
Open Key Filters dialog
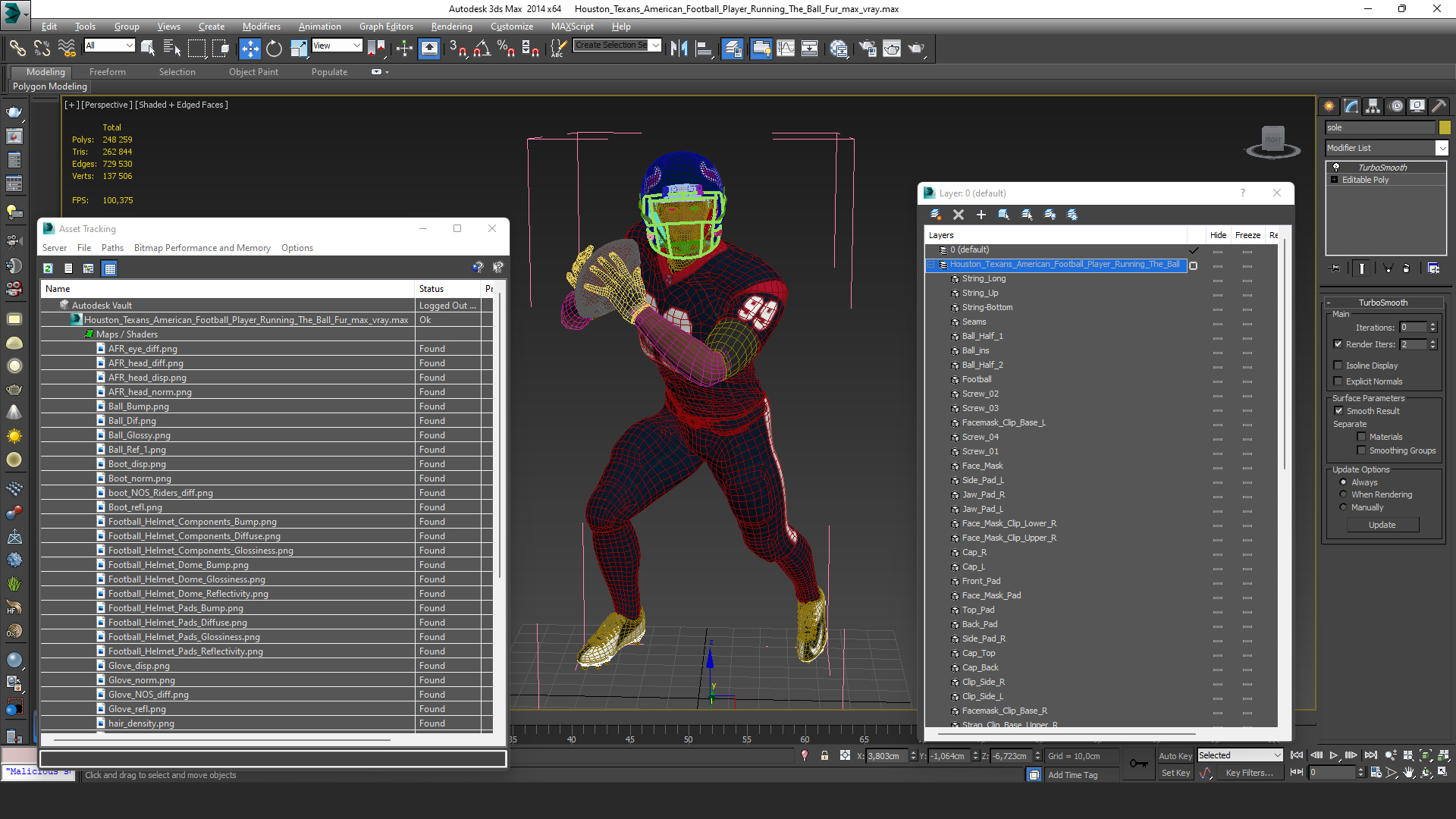coord(1249,773)
